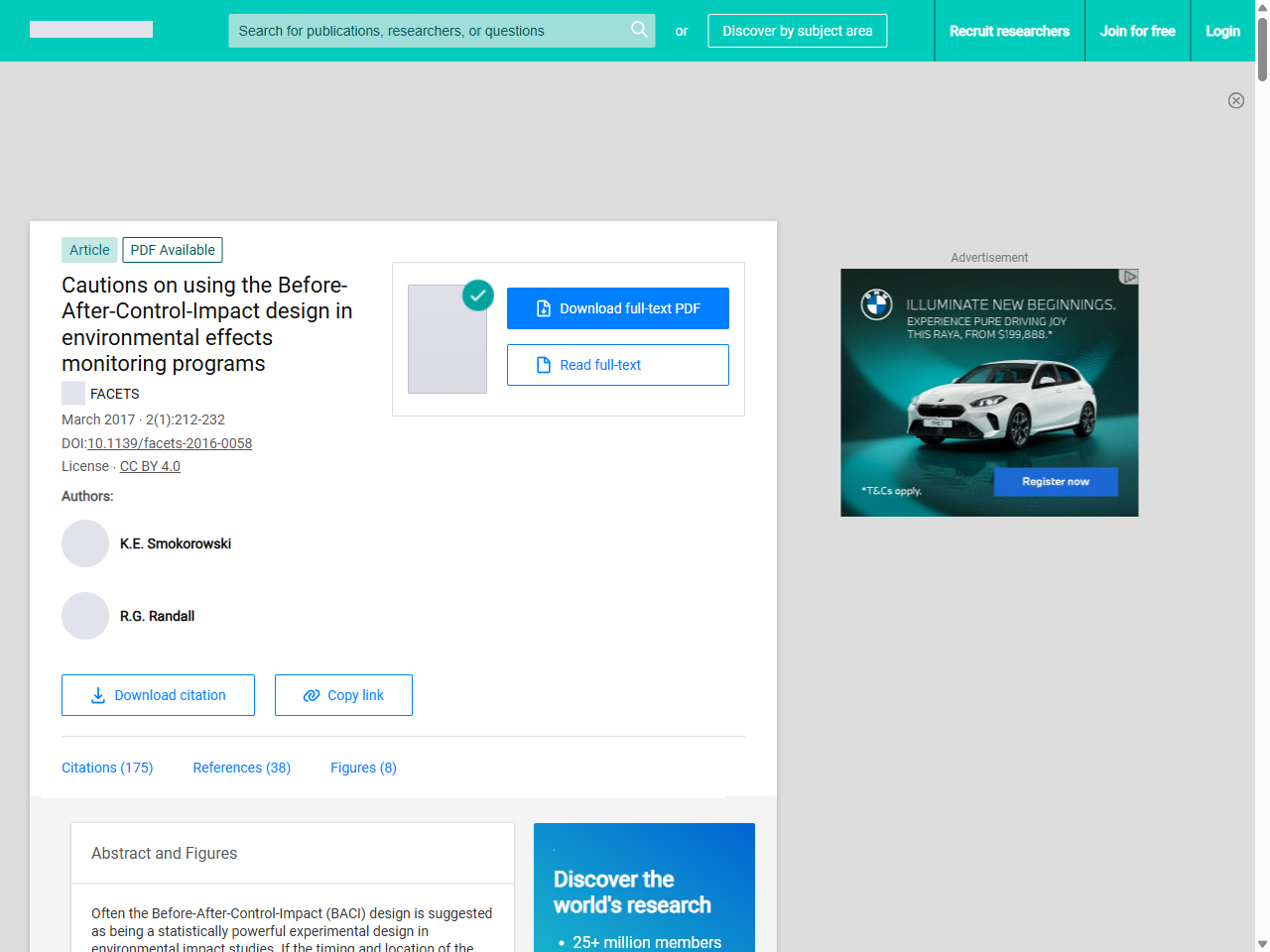View the Figures (8) tab
Screen dimensions: 1270x952
click(x=363, y=768)
